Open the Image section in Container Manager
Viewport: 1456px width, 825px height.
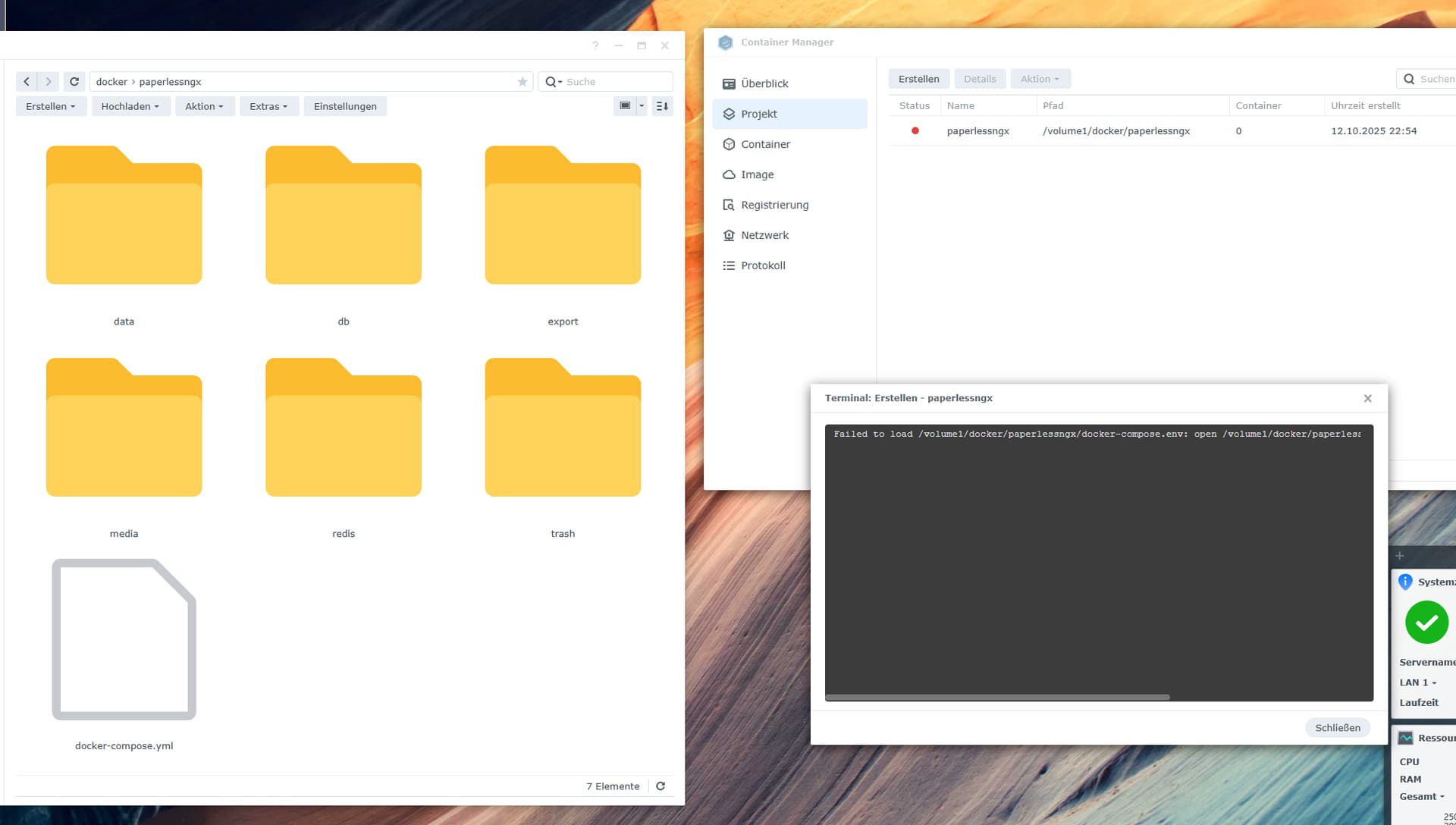pos(757,174)
